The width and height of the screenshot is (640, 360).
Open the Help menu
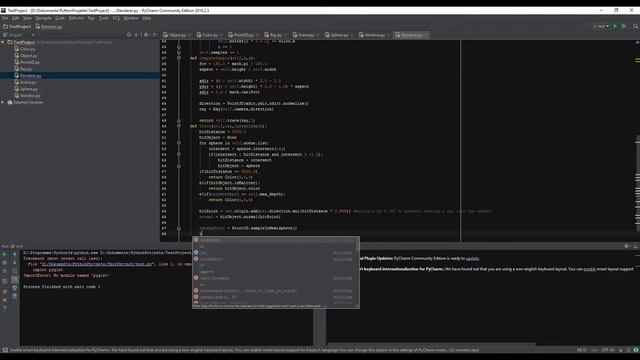click(147, 18)
